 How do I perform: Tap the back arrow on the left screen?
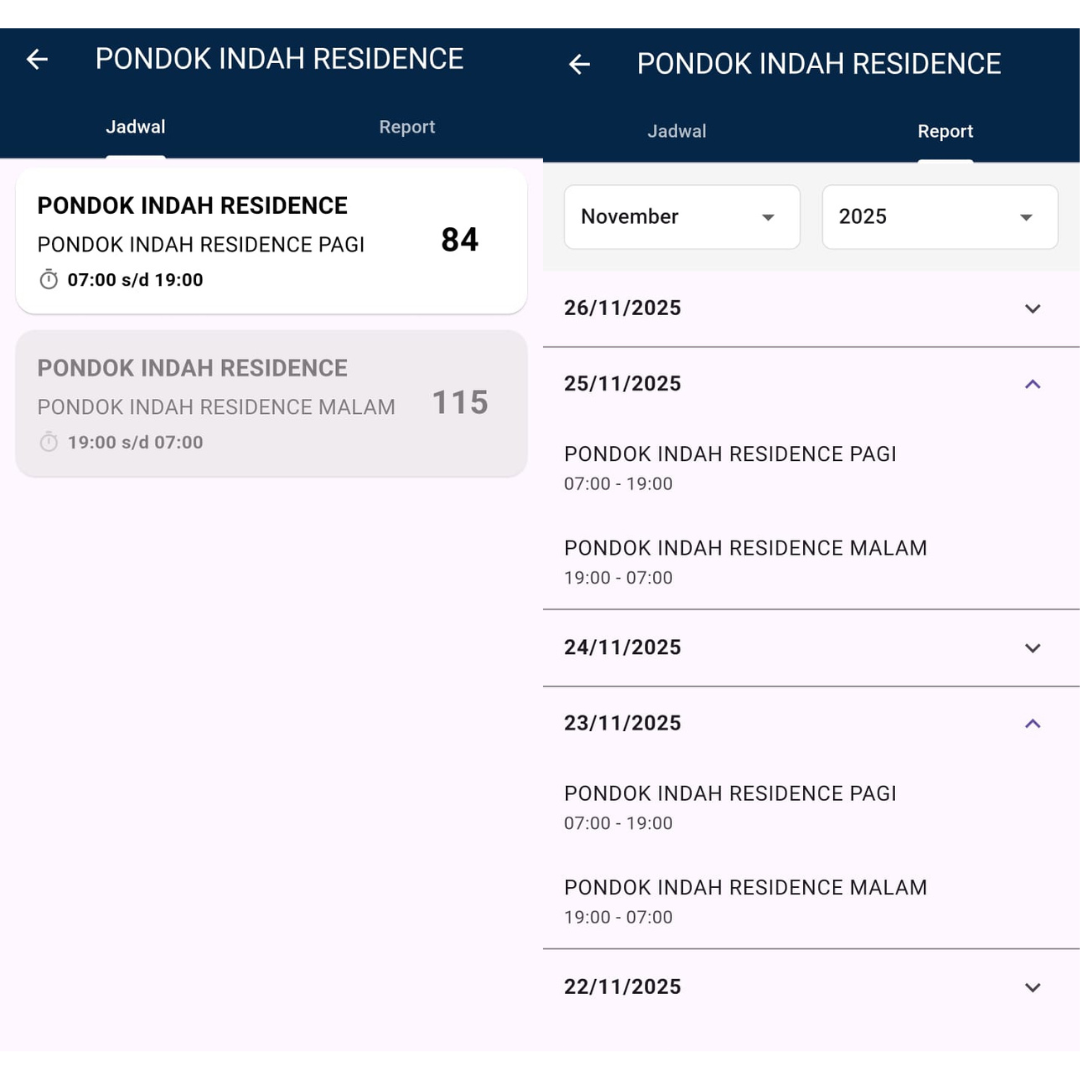pos(37,60)
